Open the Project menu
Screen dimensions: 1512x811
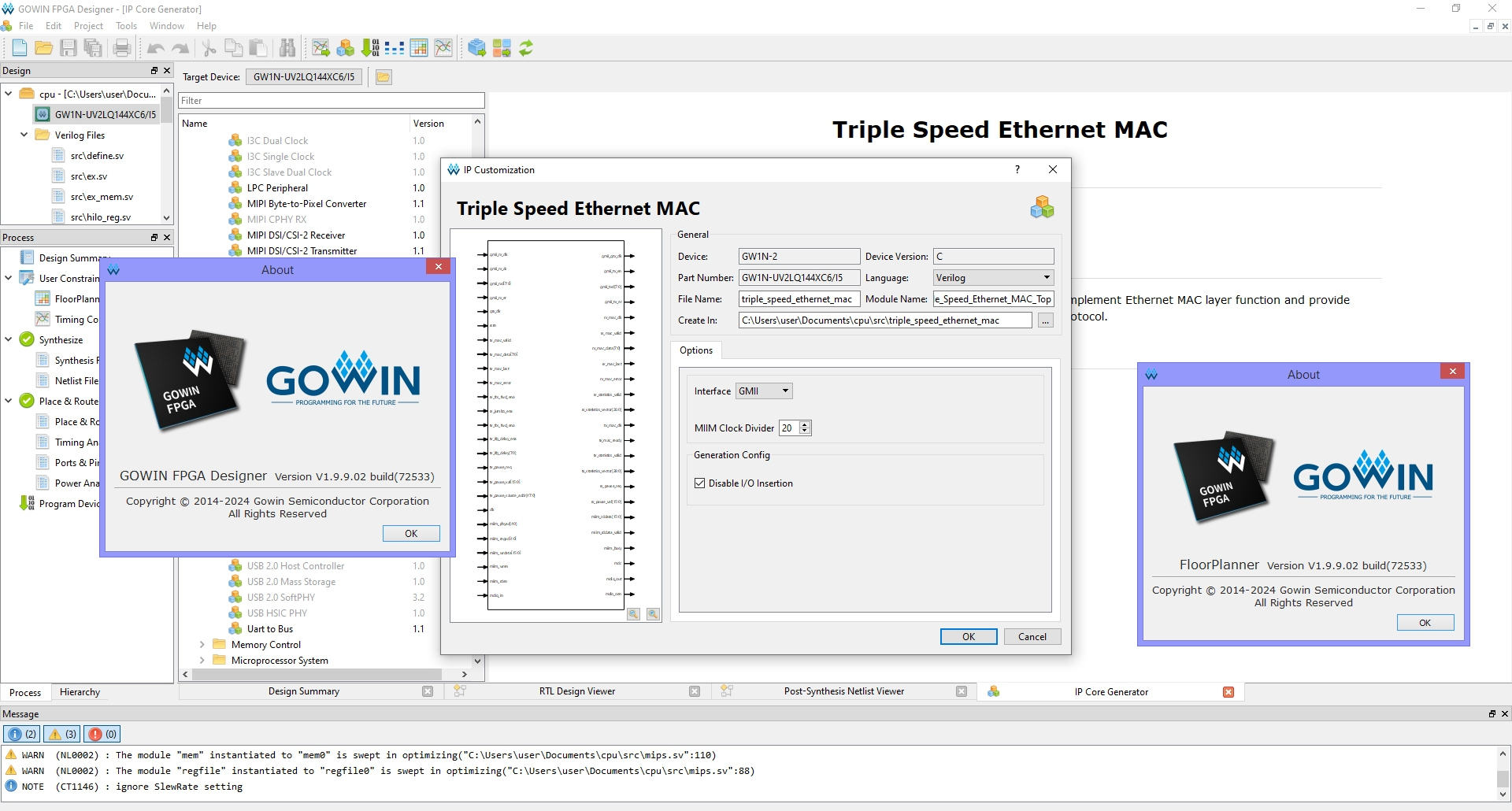coord(88,26)
